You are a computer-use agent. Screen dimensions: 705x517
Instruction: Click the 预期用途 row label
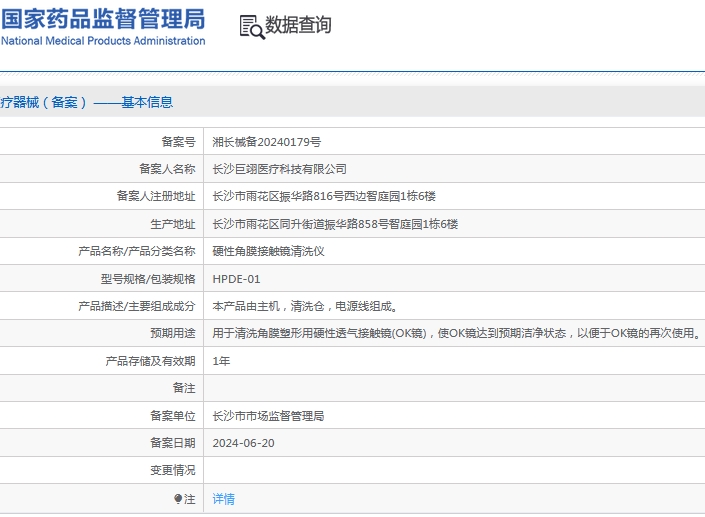pyautogui.click(x=173, y=333)
